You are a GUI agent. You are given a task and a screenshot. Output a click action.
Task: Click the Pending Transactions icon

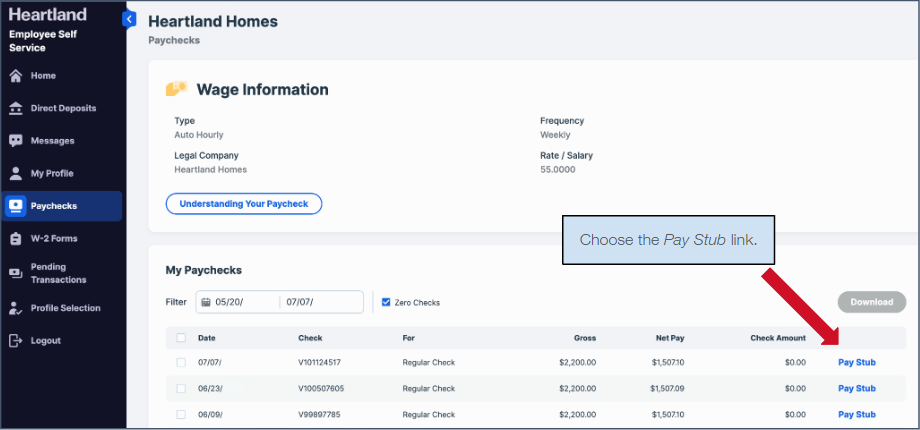coord(16,273)
